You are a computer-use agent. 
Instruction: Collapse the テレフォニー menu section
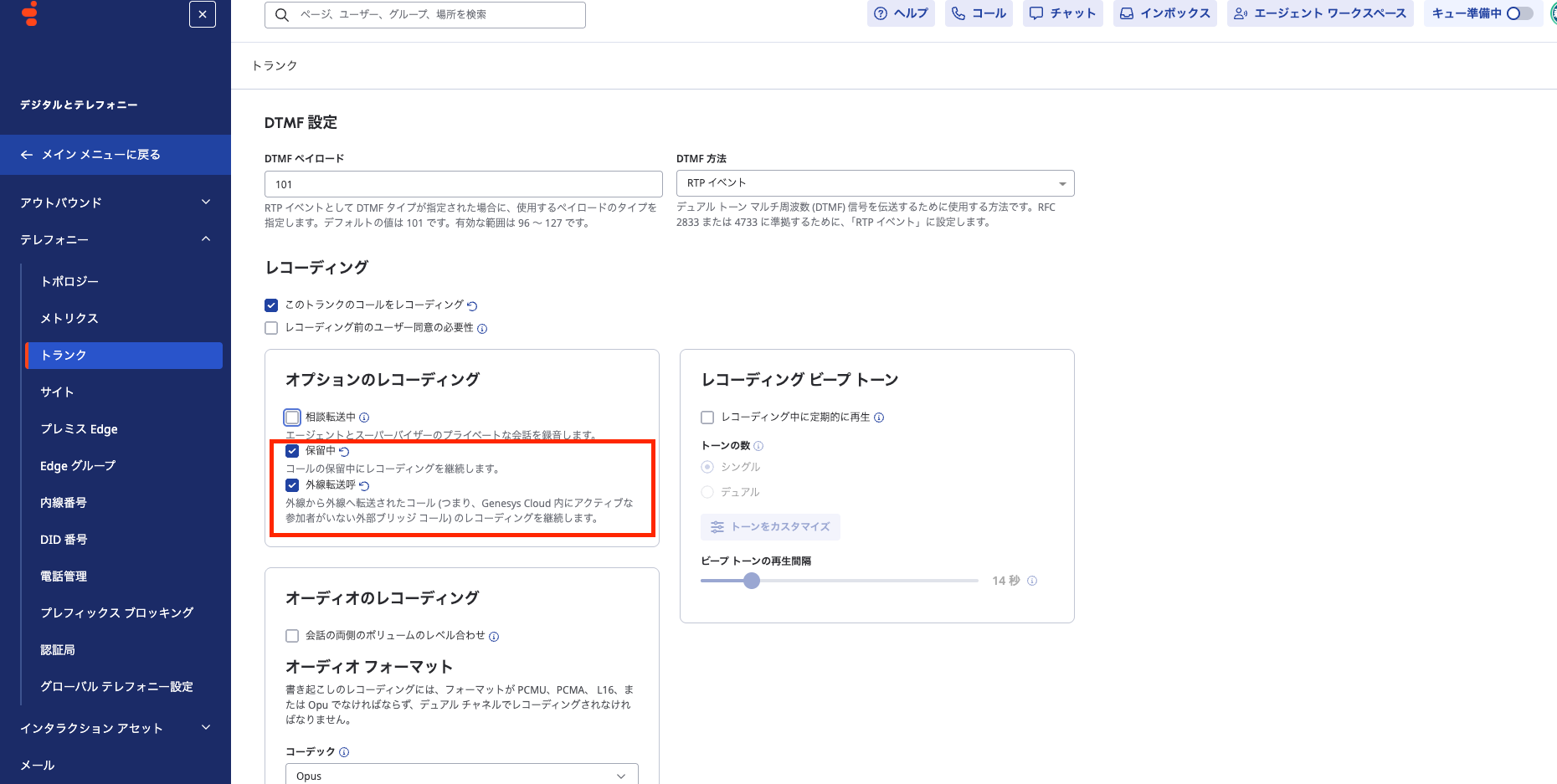116,239
